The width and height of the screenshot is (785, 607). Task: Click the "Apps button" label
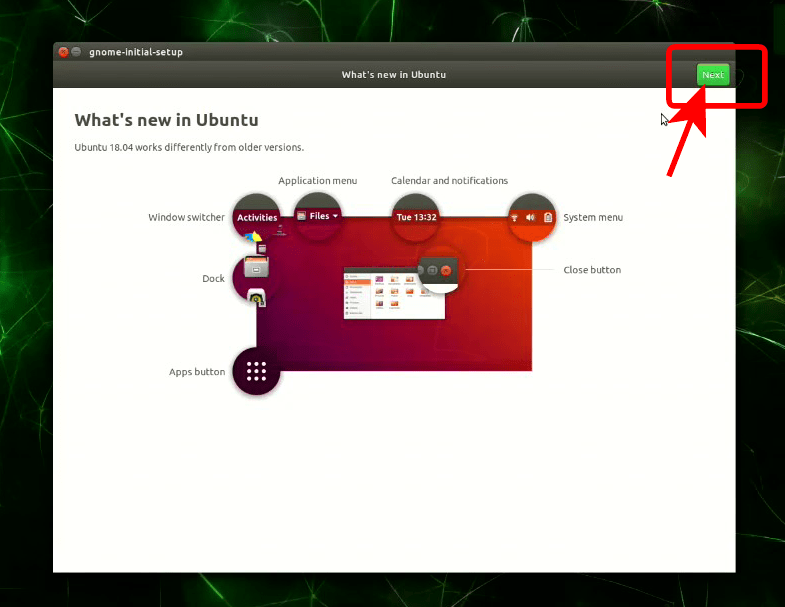click(197, 372)
